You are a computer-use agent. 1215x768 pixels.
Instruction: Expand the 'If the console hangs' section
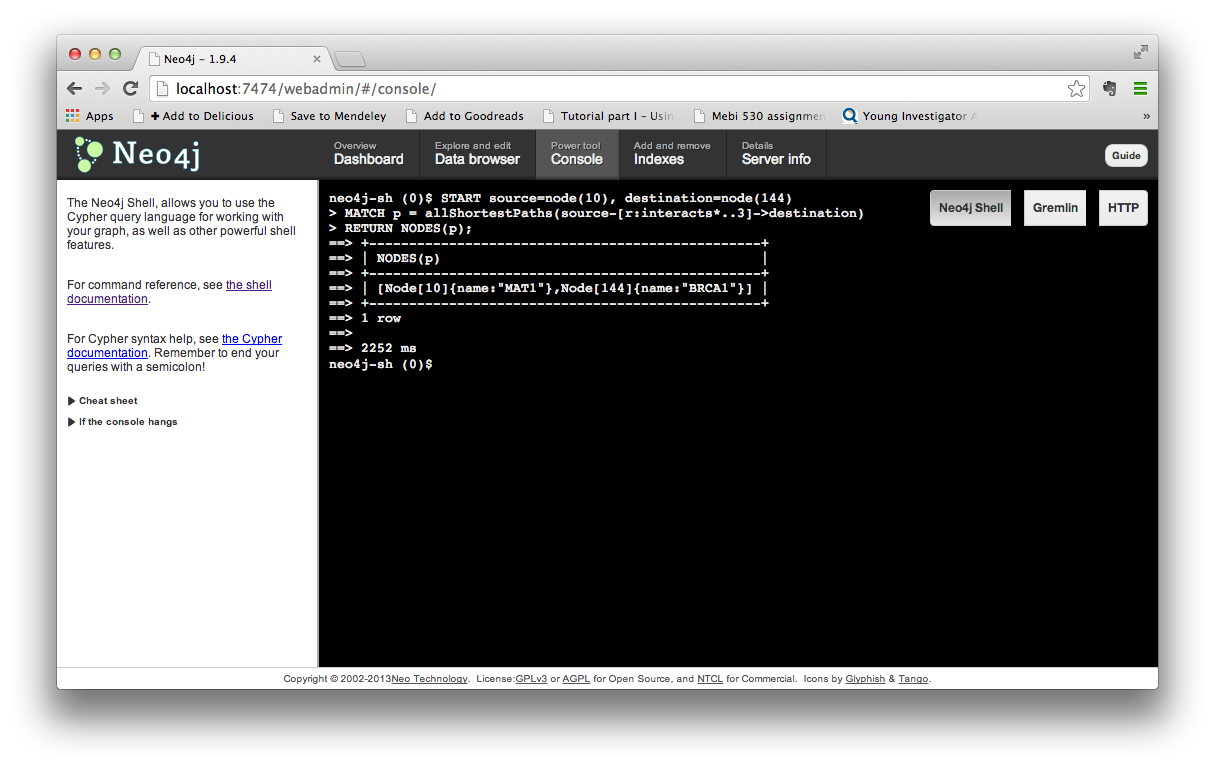pyautogui.click(x=122, y=422)
